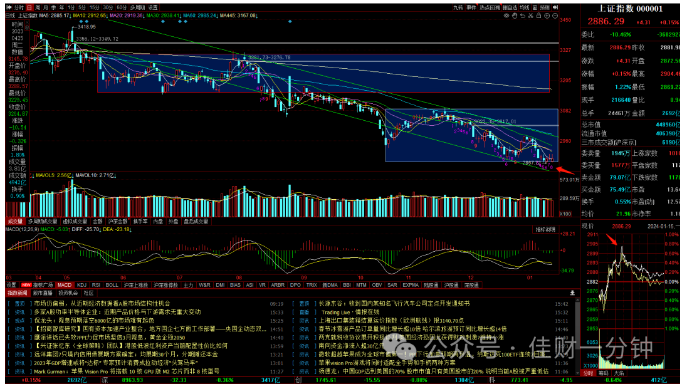The height and width of the screenshot is (384, 680).
Task: Select the BOLL indicator tab
Action: pyautogui.click(x=112, y=285)
